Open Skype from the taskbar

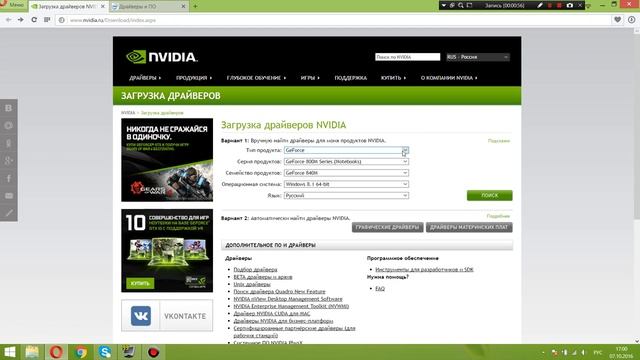[105, 352]
